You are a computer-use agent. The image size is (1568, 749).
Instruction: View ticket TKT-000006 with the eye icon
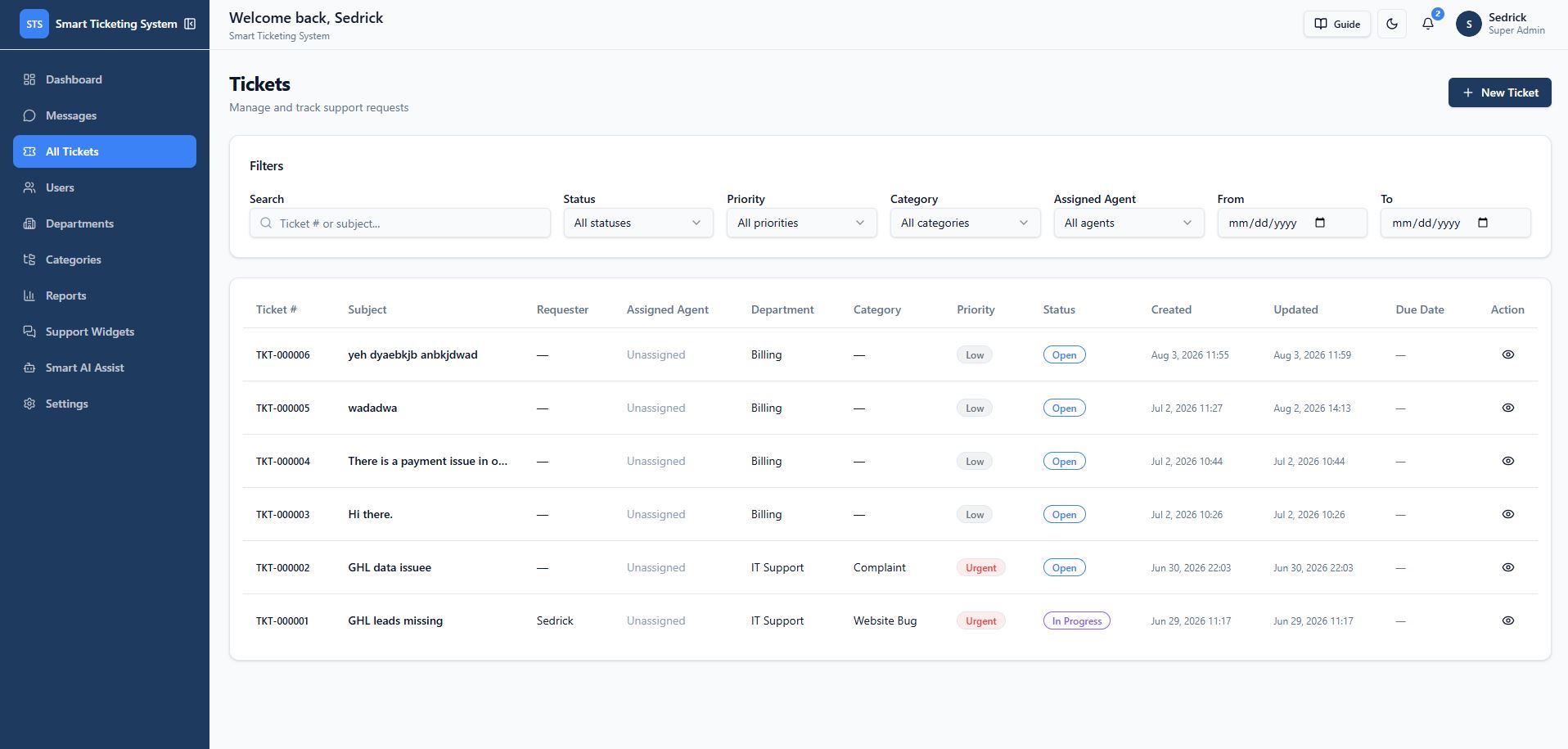(x=1508, y=354)
